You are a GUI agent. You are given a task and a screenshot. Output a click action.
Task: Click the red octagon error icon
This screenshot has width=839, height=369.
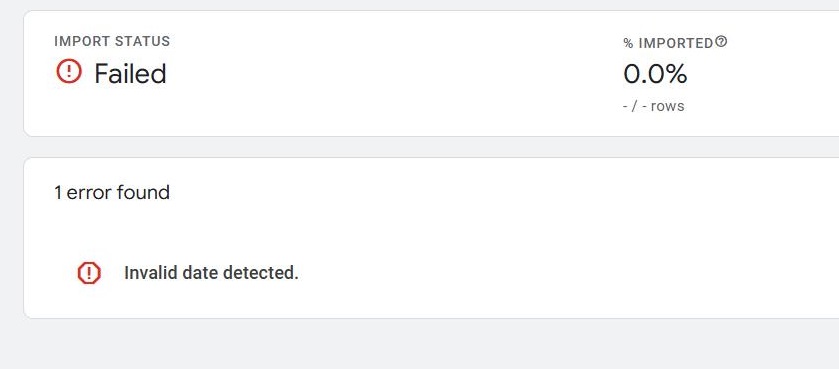pos(89,273)
